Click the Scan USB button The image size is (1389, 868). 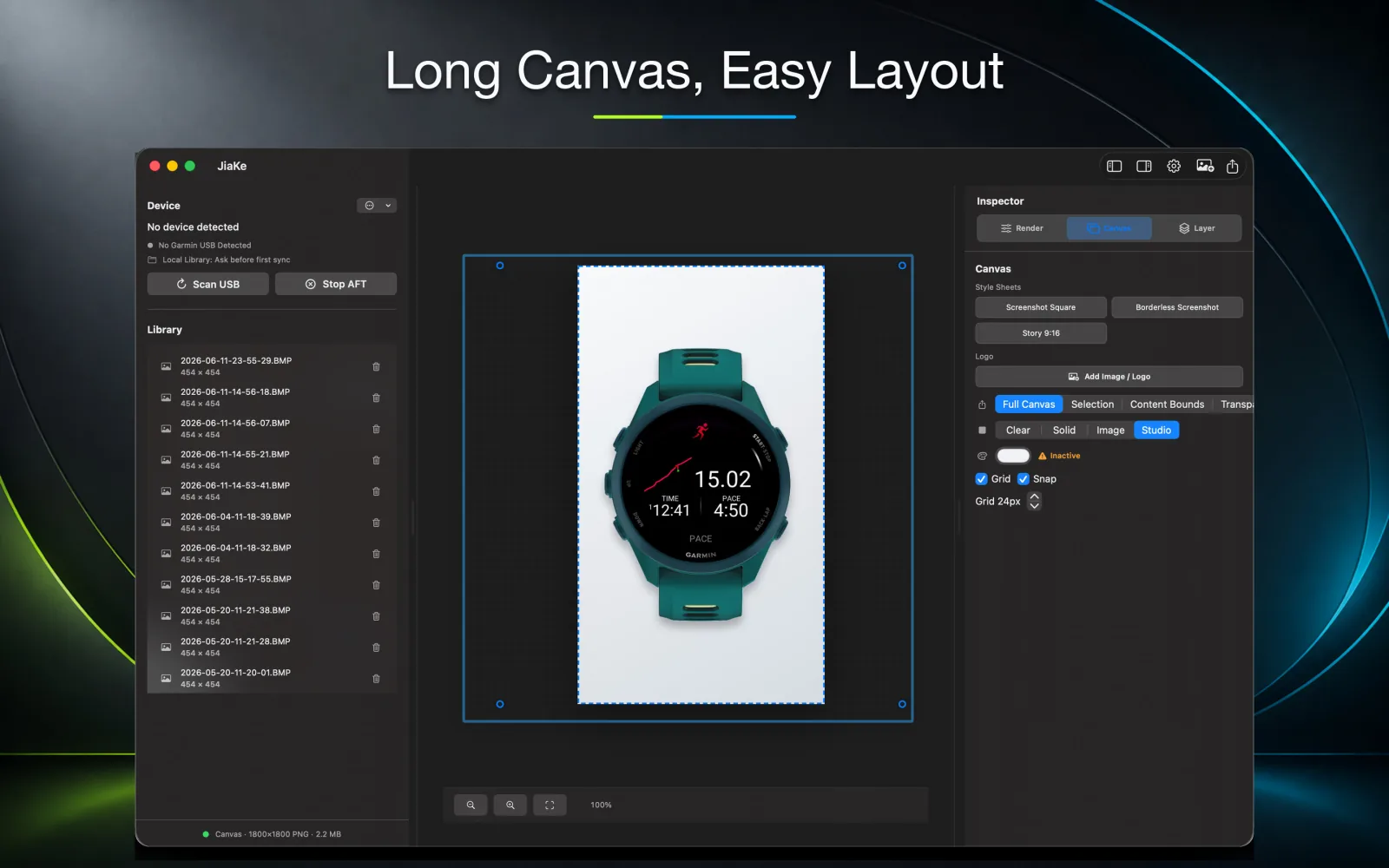207,284
